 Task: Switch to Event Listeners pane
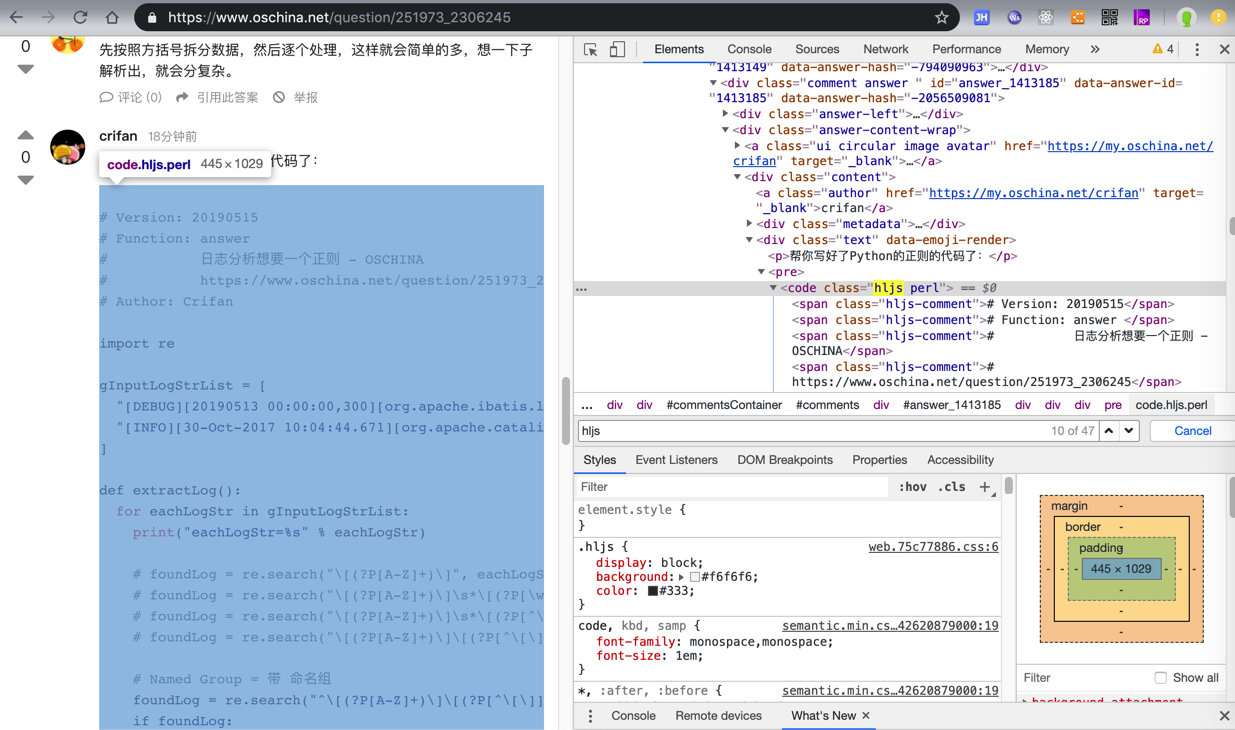[x=676, y=460]
